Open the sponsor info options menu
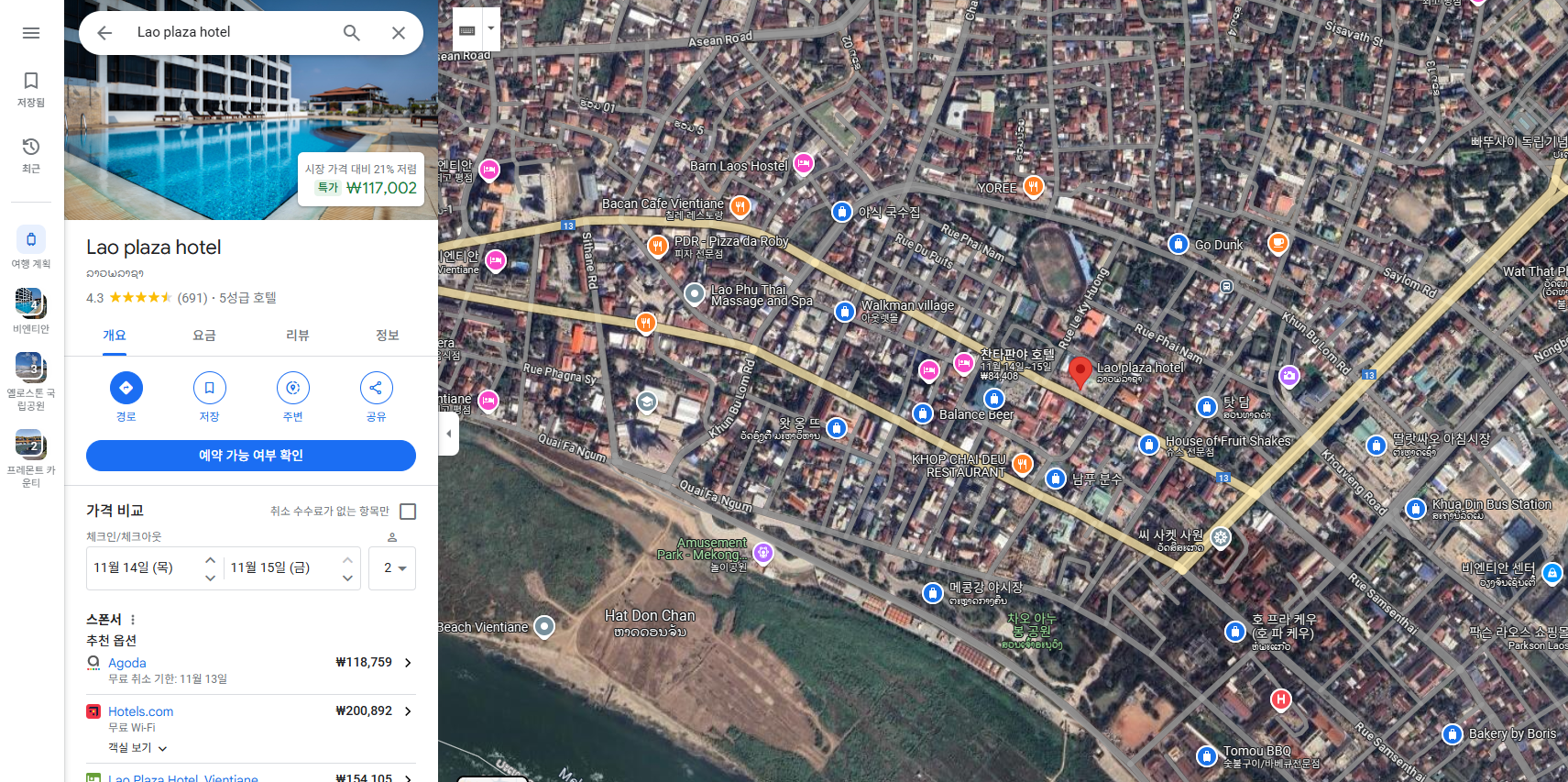 (133, 620)
